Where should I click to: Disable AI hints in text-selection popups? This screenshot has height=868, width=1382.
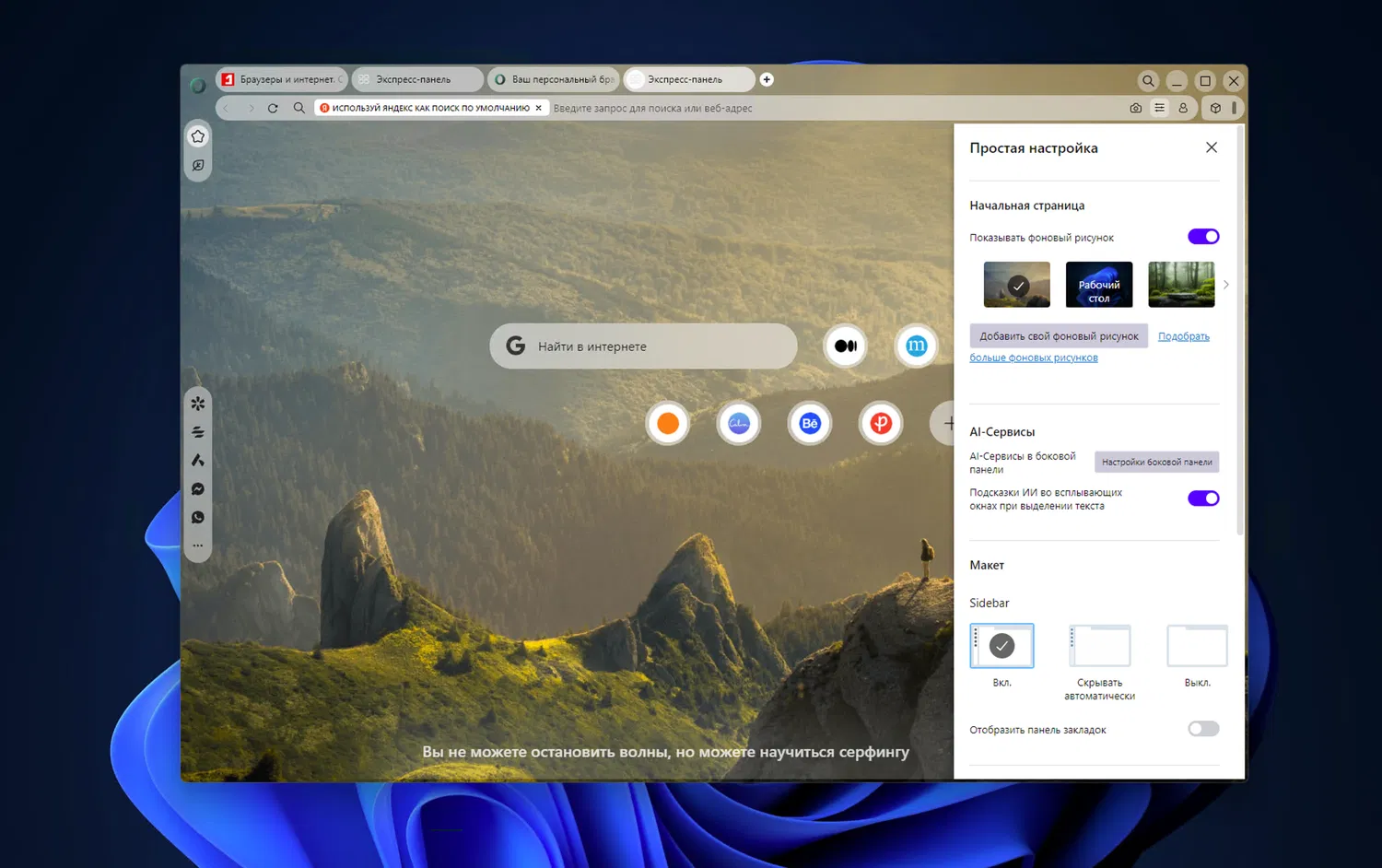point(1203,499)
